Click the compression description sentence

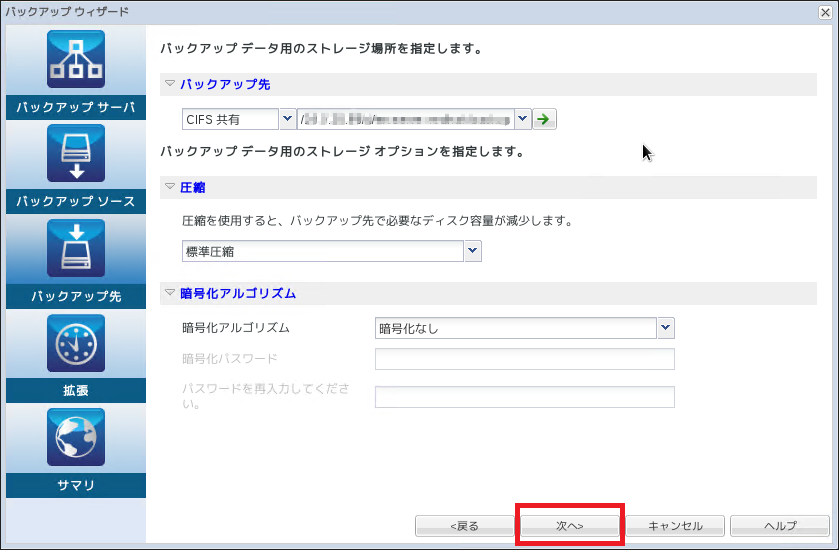pos(377,220)
